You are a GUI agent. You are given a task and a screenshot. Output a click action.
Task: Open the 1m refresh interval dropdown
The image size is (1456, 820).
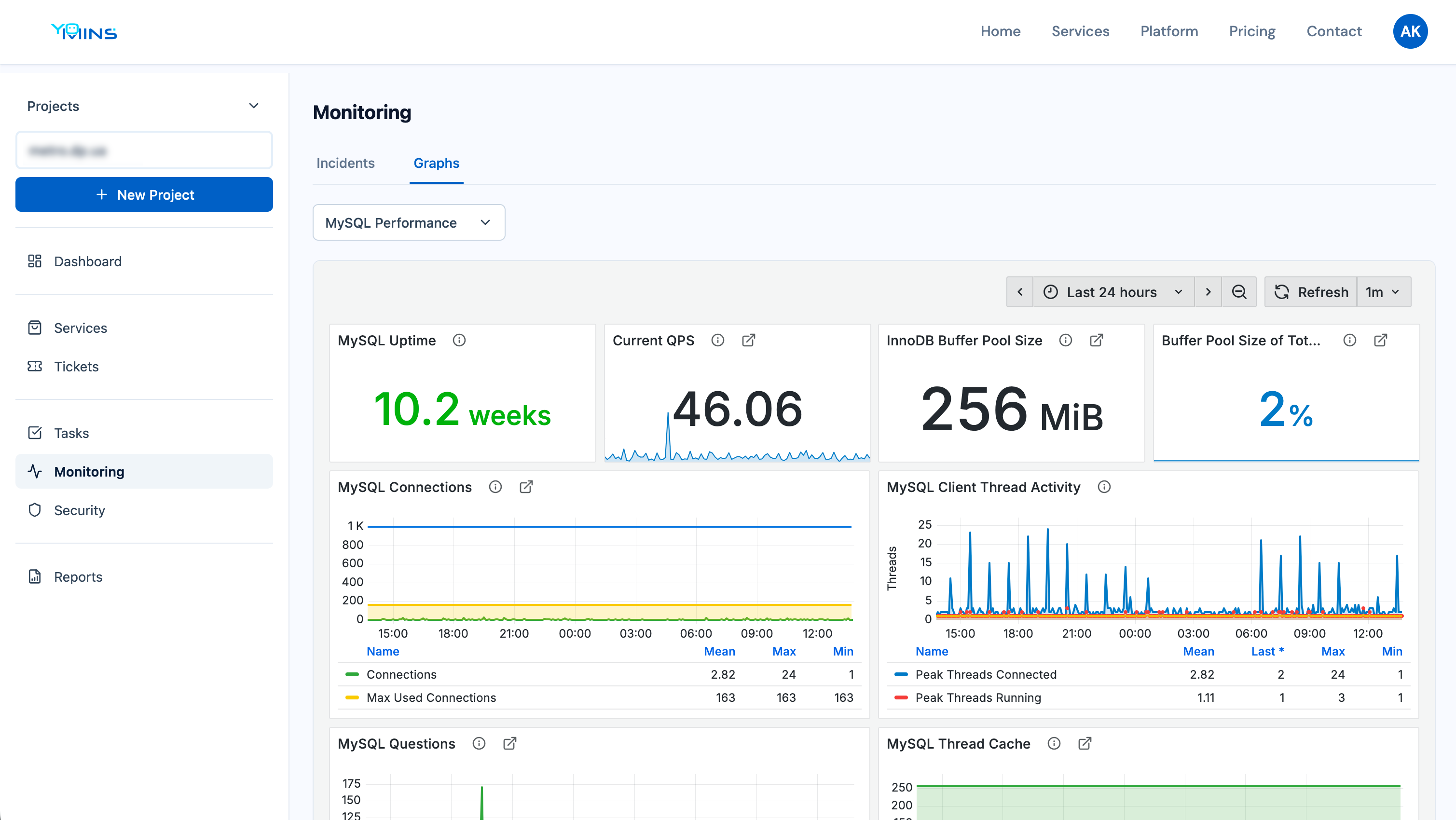click(x=1383, y=292)
